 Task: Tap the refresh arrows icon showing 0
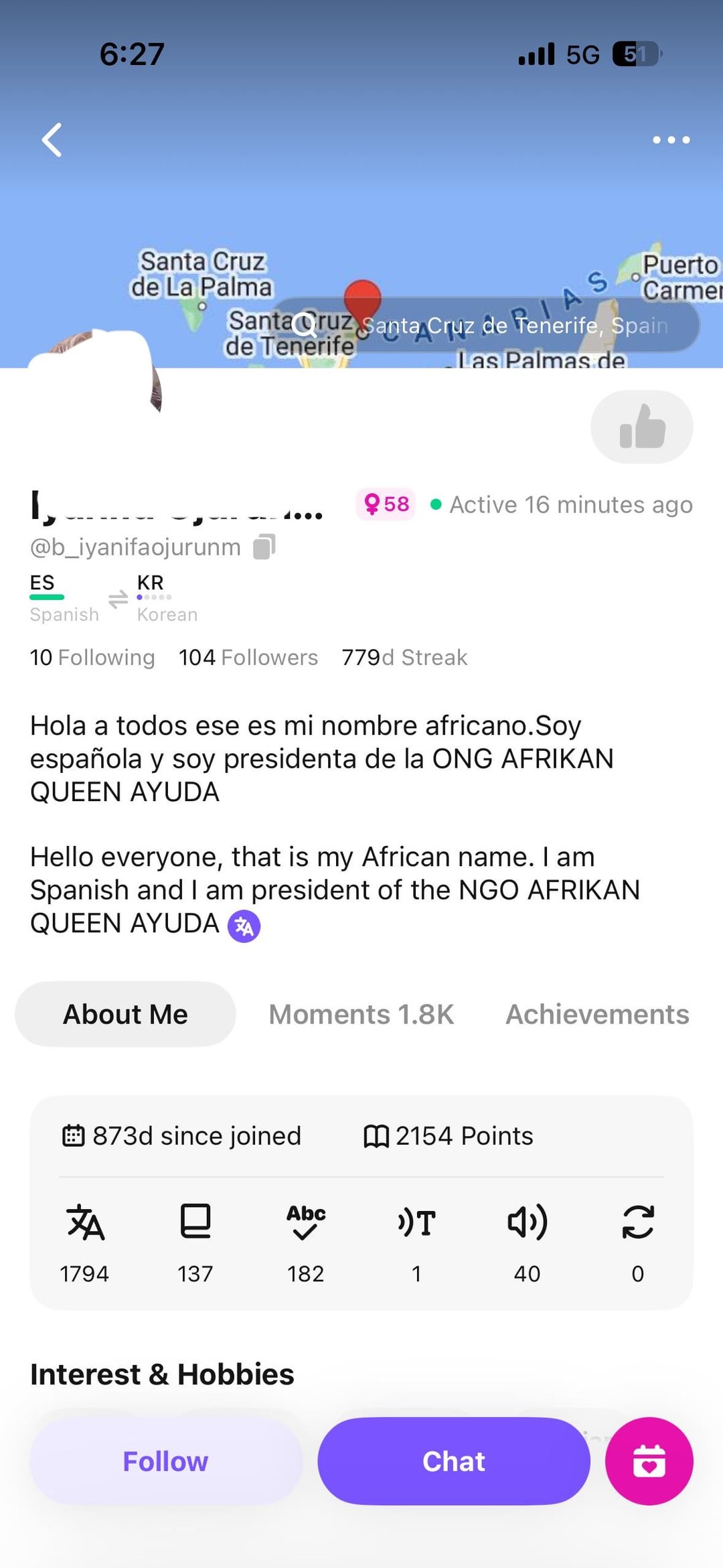638,1222
